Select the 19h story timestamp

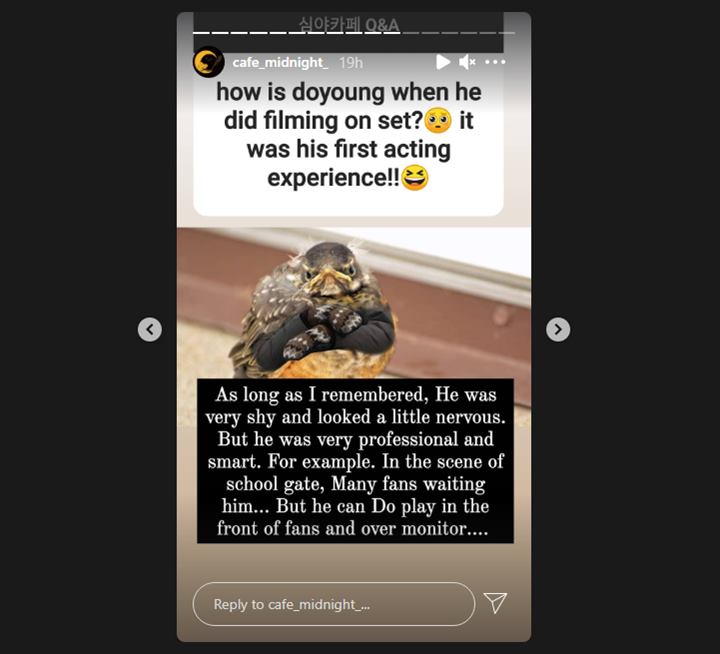pyautogui.click(x=351, y=62)
